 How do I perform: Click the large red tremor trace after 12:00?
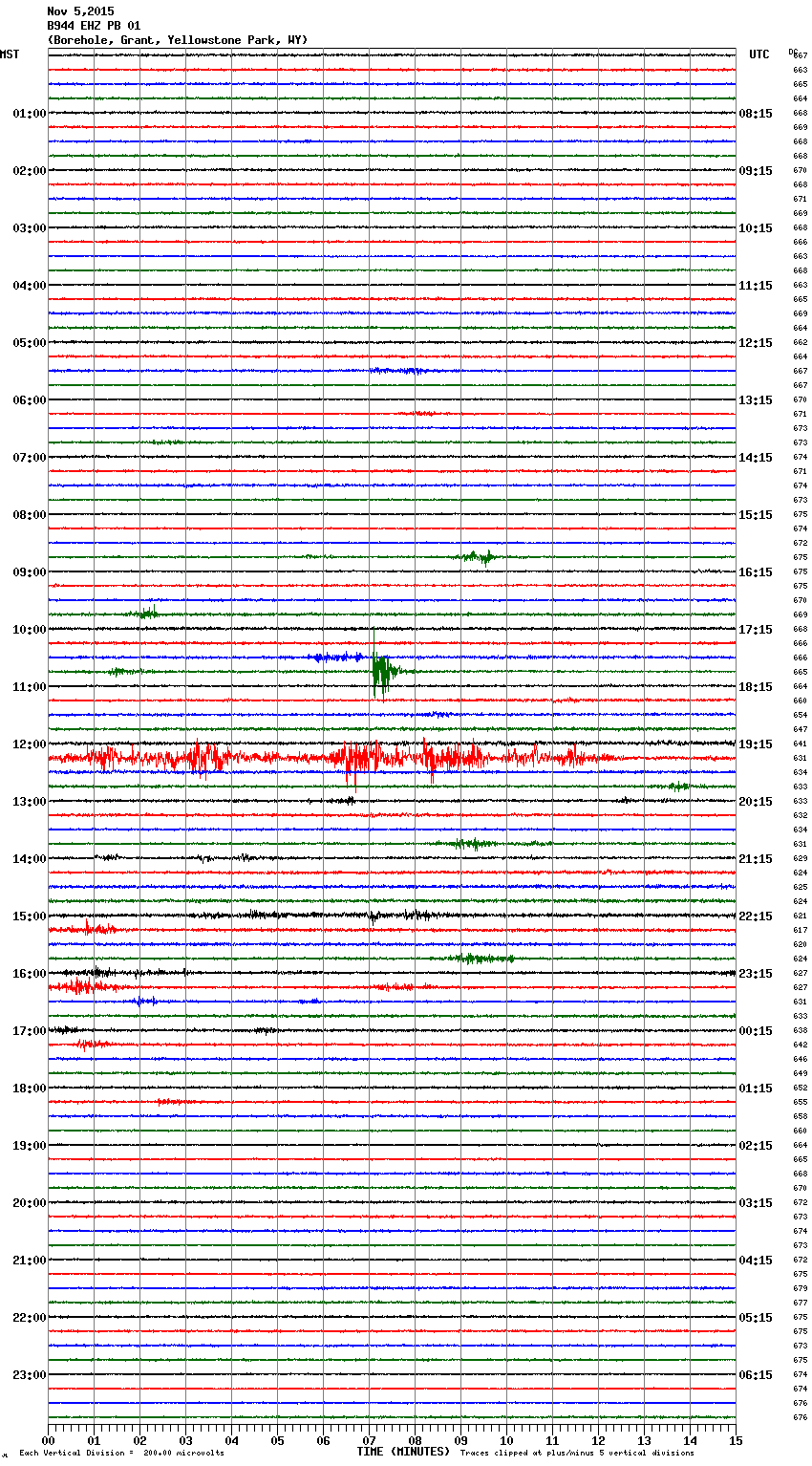pos(334,759)
